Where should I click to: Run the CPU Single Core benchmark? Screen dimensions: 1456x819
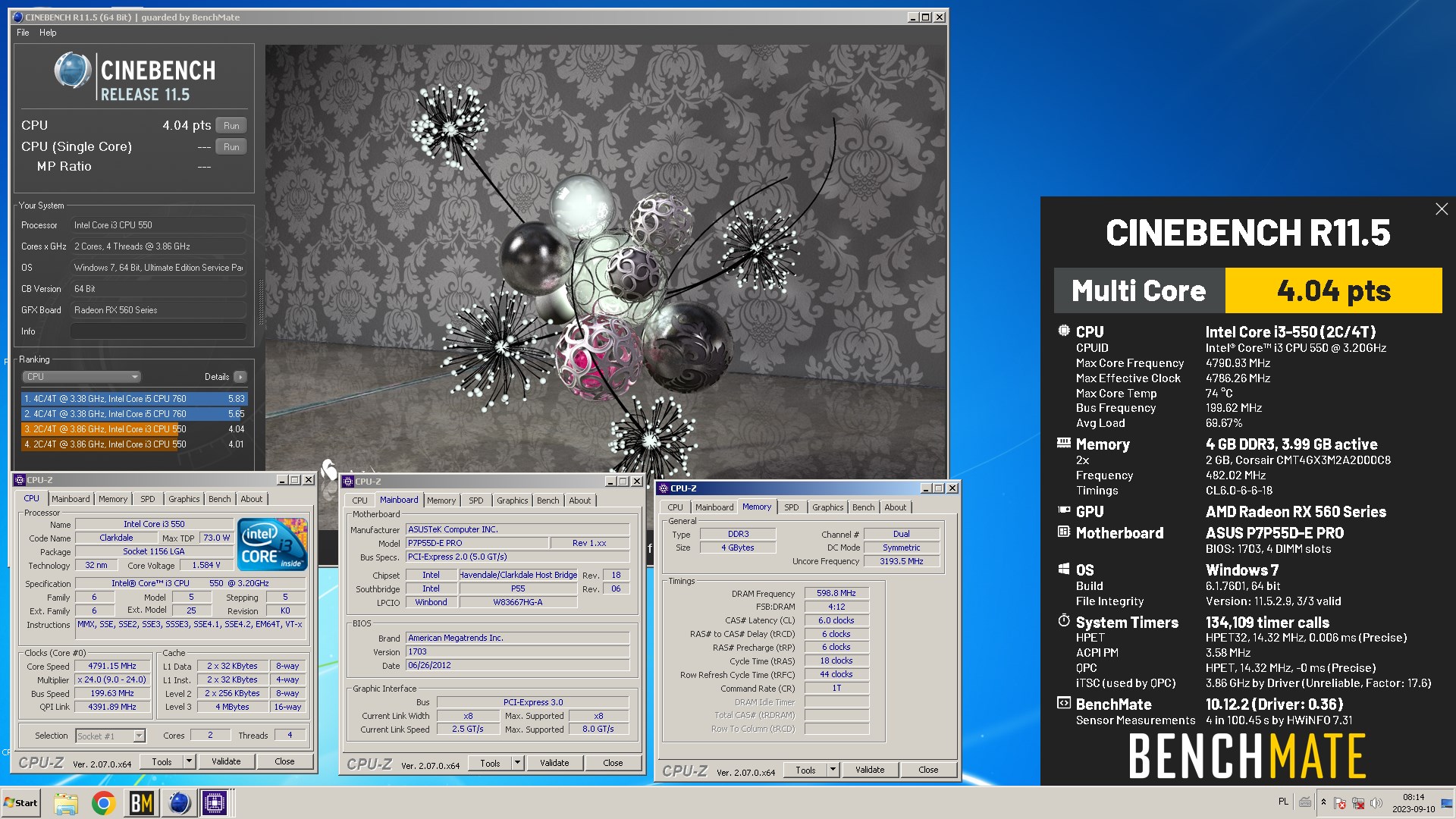[x=231, y=147]
